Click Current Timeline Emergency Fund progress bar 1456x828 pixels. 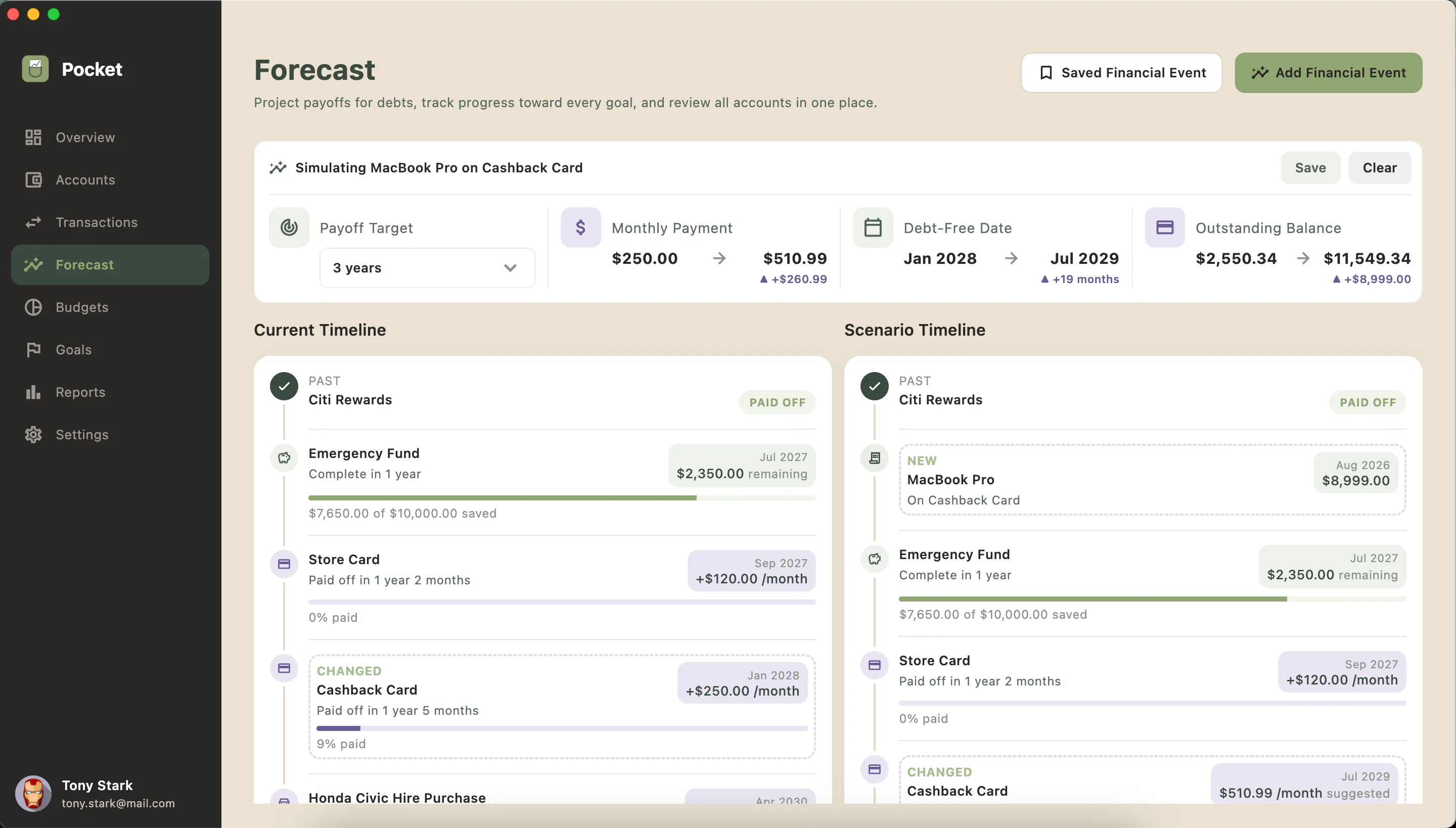(562, 498)
